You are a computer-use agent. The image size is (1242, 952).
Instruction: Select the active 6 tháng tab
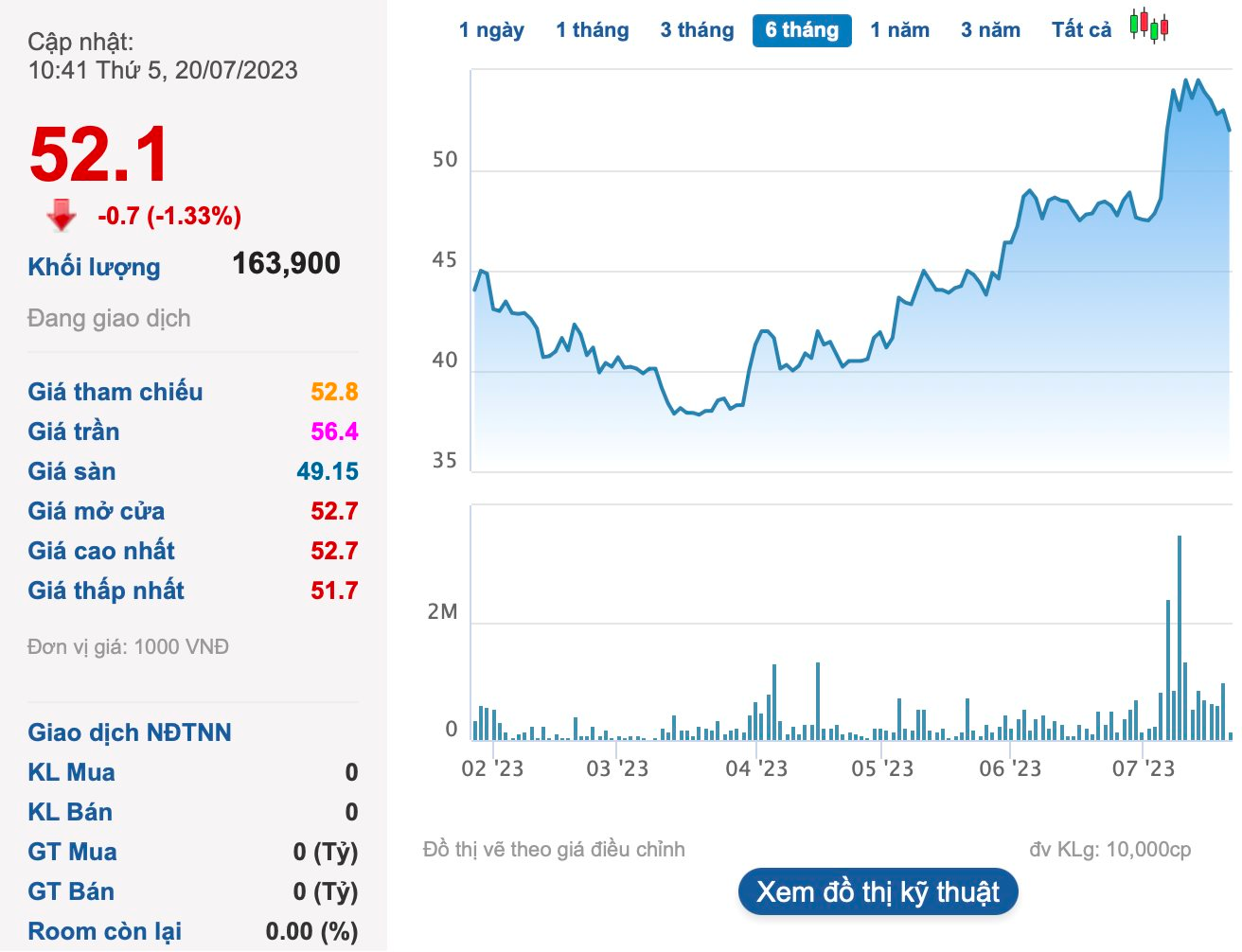[x=802, y=30]
